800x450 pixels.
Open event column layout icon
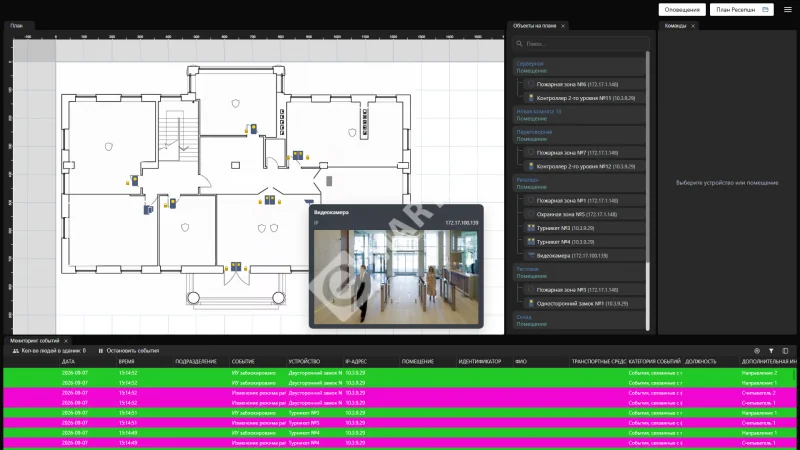[785, 351]
